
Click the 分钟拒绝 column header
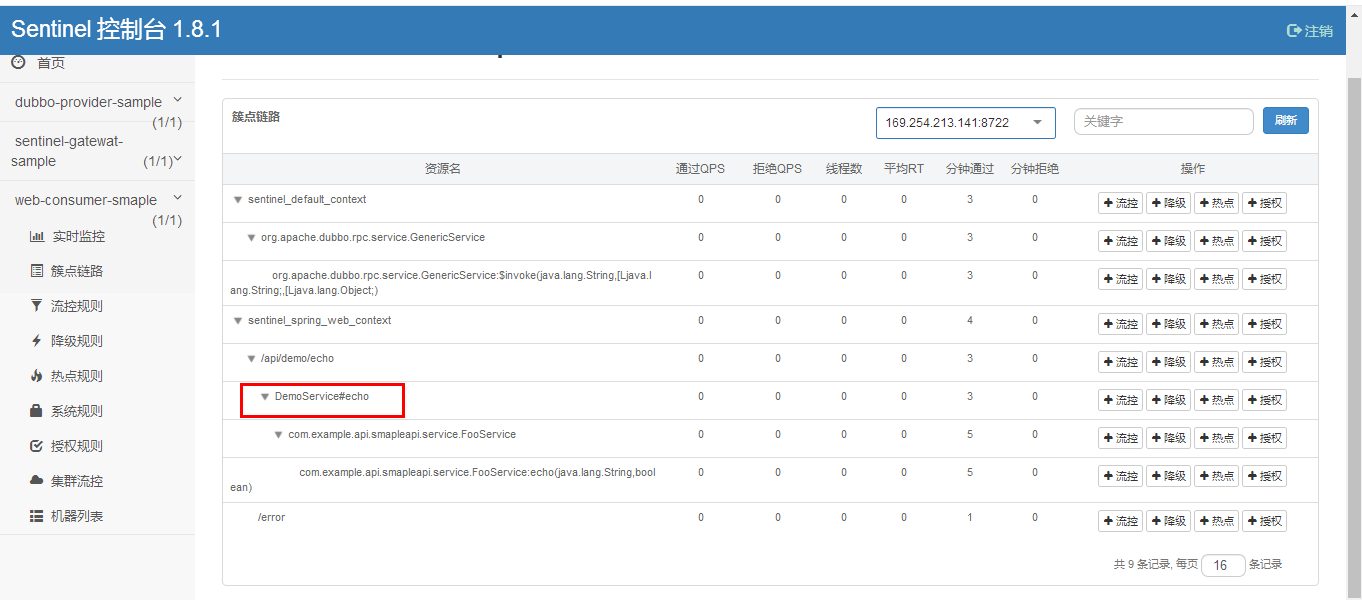(x=1035, y=169)
